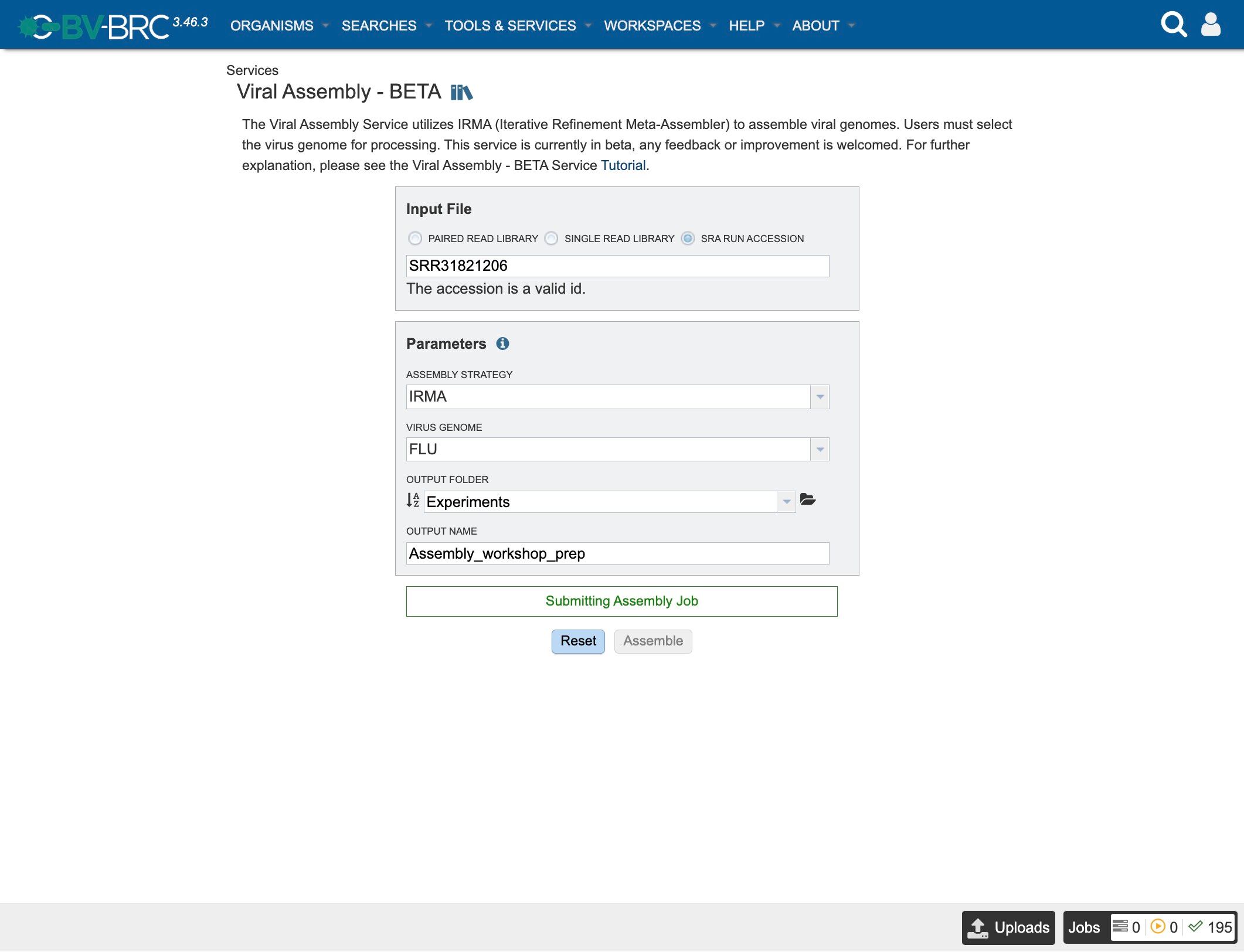This screenshot has width=1244, height=952.
Task: Expand the Virus Genome dropdown
Action: (820, 450)
